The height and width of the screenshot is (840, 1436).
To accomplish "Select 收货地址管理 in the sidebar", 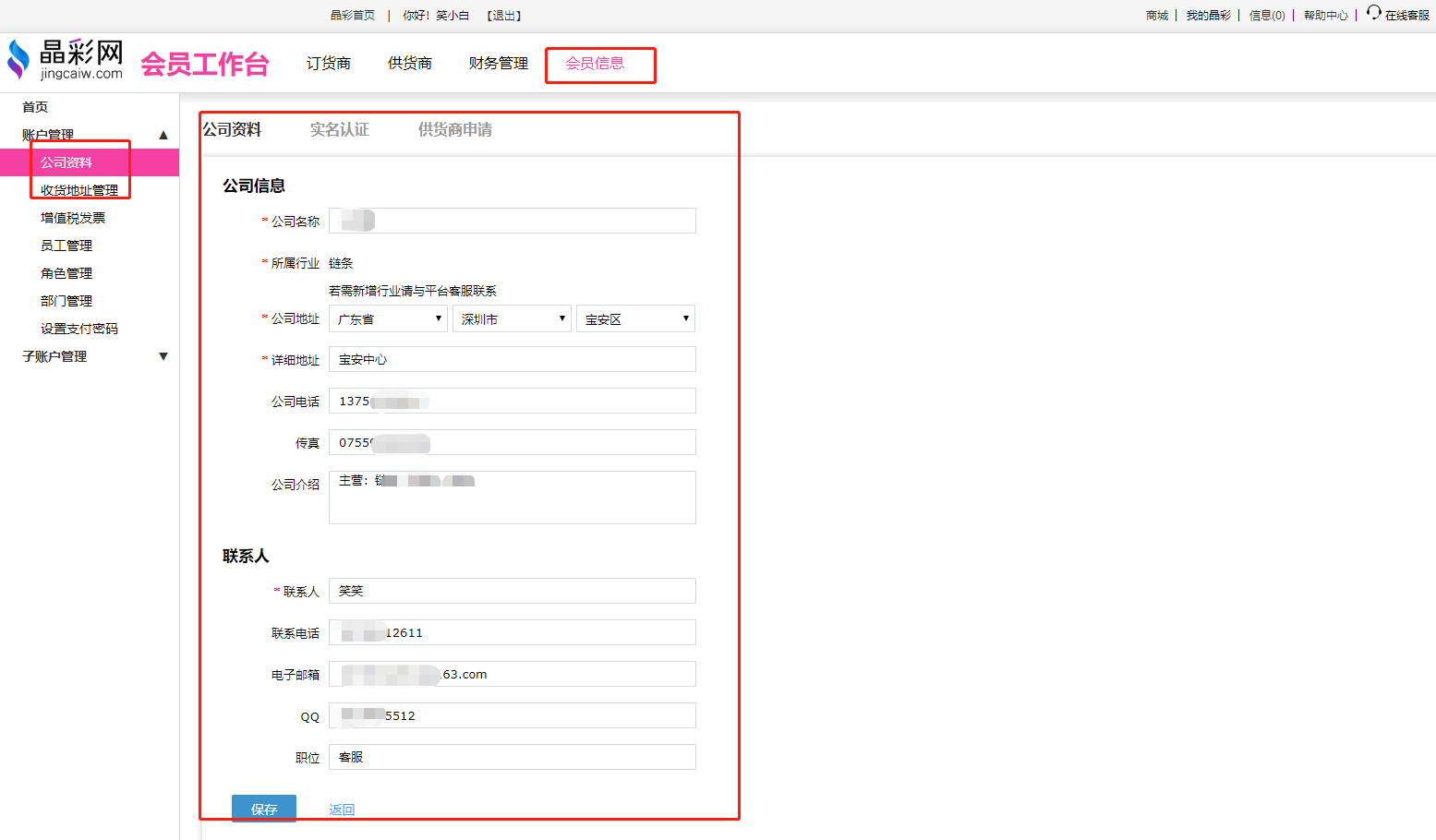I will pos(79,190).
